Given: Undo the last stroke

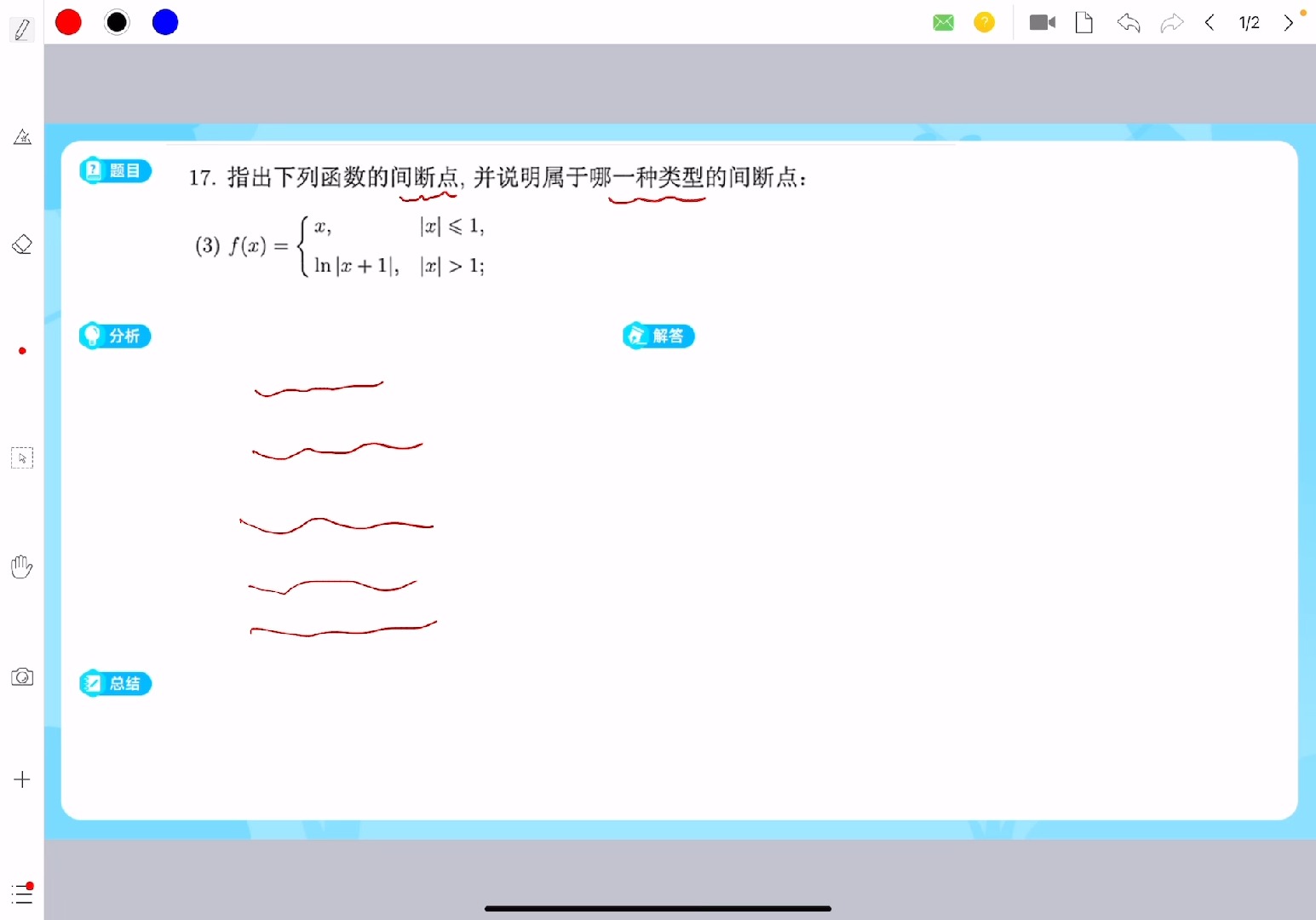Looking at the screenshot, I should (1129, 23).
